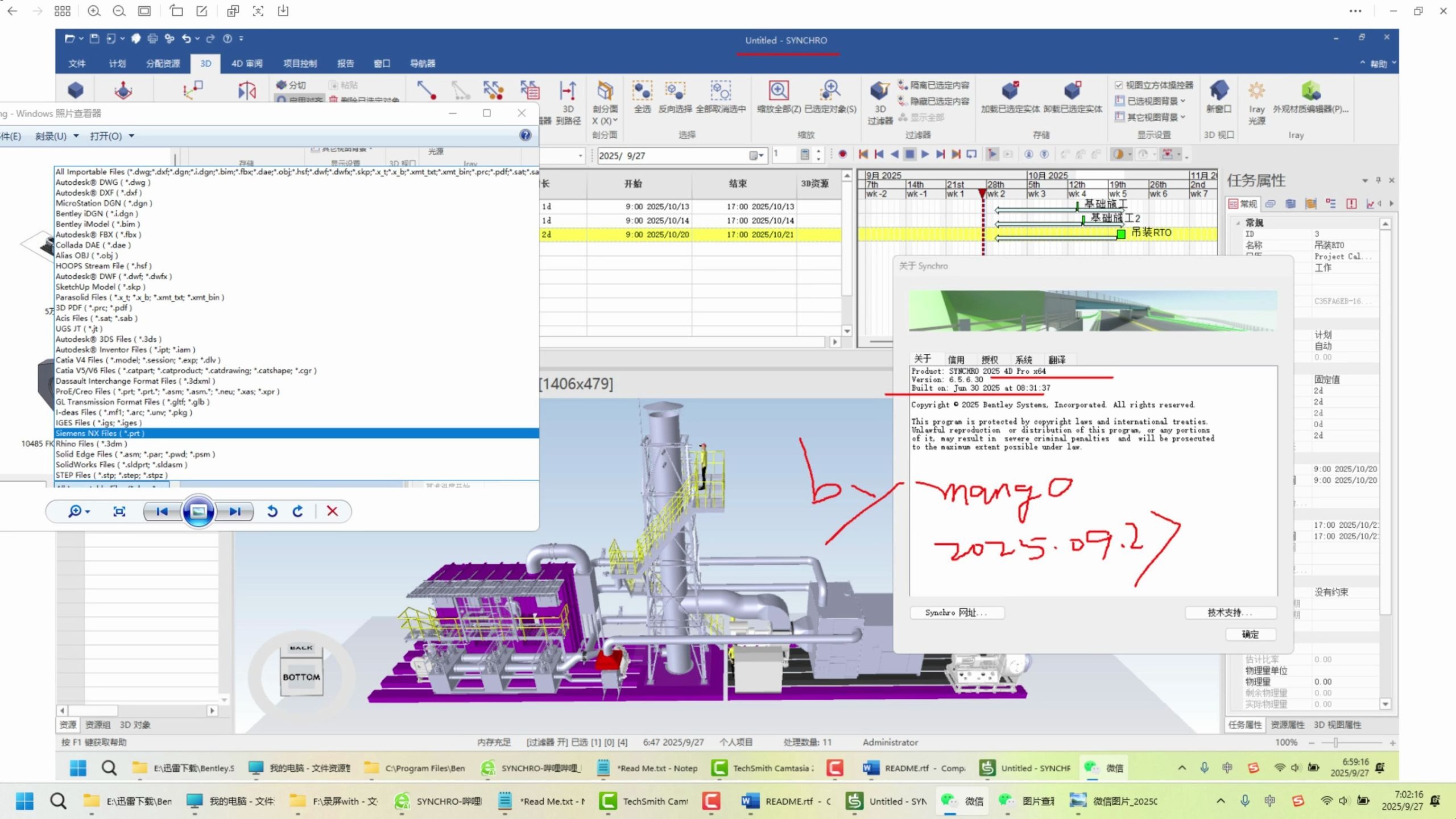The height and width of the screenshot is (819, 1456).
Task: Toggle 视图立方体操控器 checkbox
Action: (1119, 85)
